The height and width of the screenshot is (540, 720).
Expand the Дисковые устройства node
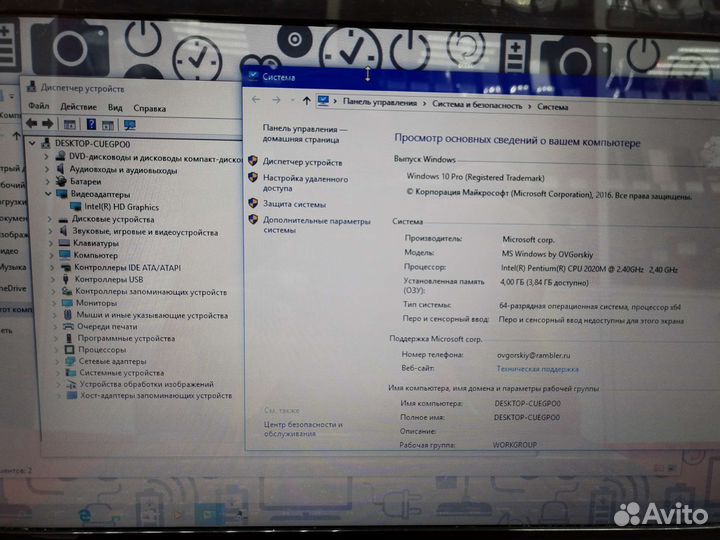click(50, 219)
